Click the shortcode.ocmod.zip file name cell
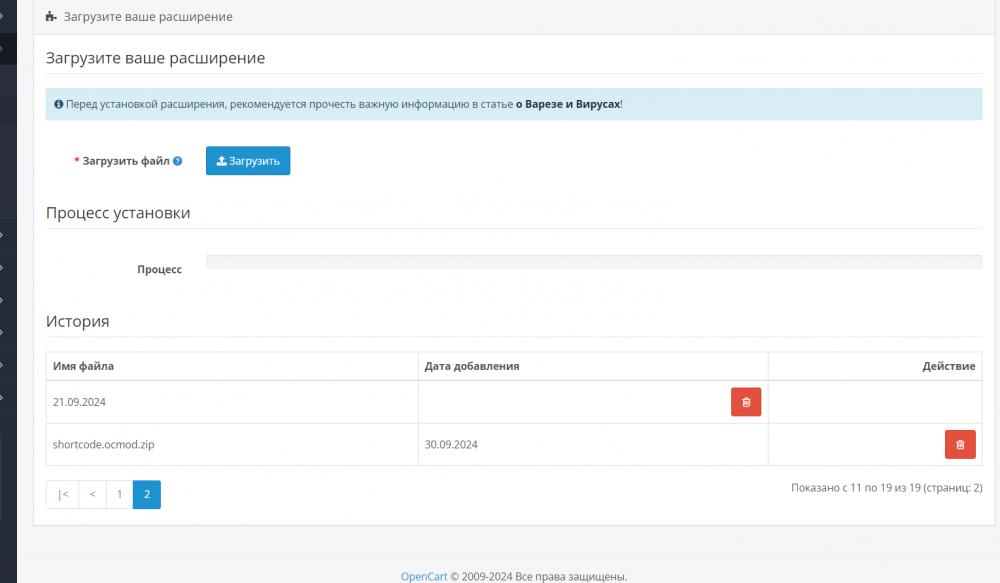The width and height of the screenshot is (1000, 583). coord(232,445)
